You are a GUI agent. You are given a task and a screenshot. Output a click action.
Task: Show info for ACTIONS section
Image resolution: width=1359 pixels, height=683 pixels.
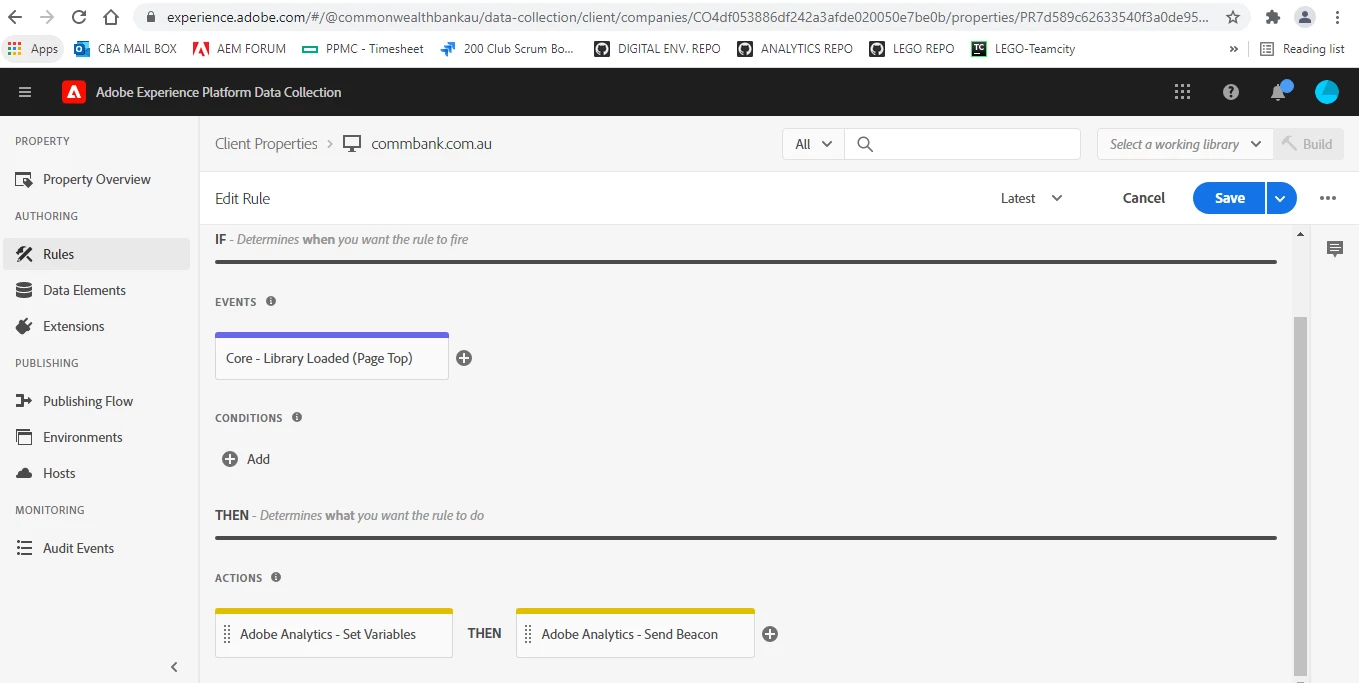(276, 577)
